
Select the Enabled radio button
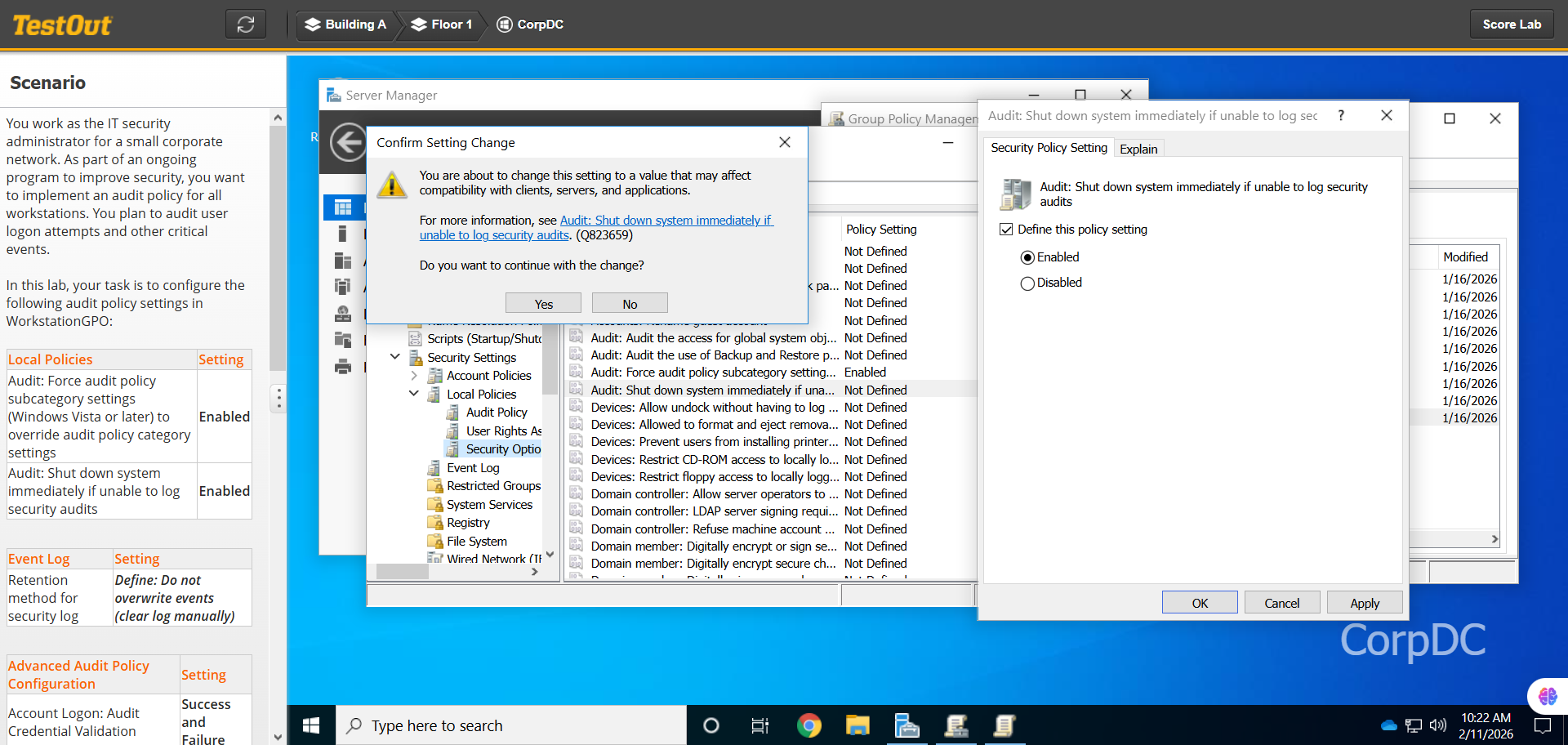click(1027, 257)
